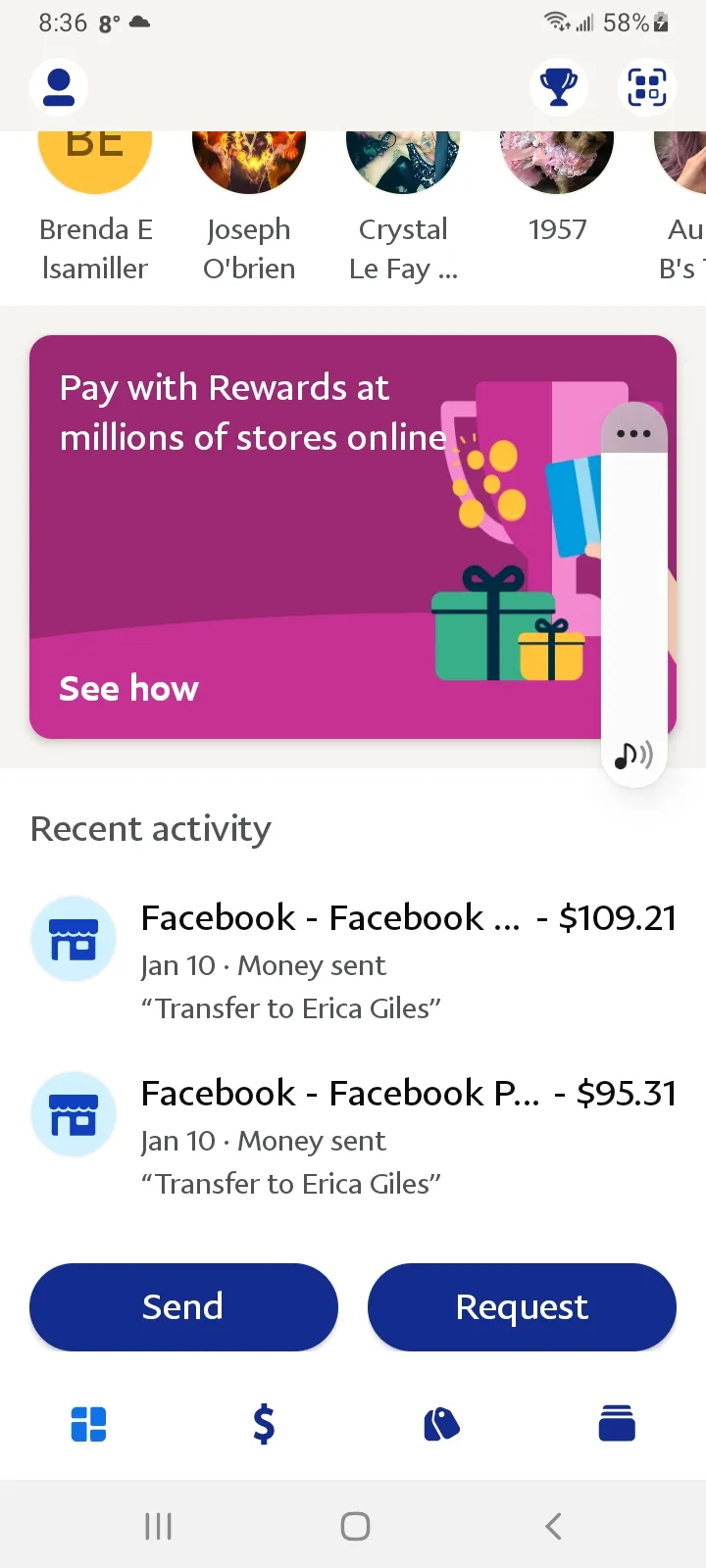Image resolution: width=706 pixels, height=1568 pixels.
Task: Open the profile icon at top left
Action: coord(59,87)
